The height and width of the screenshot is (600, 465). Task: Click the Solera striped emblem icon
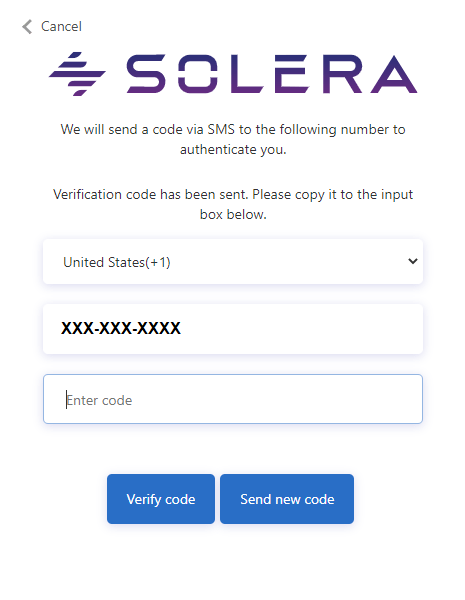(x=77, y=74)
